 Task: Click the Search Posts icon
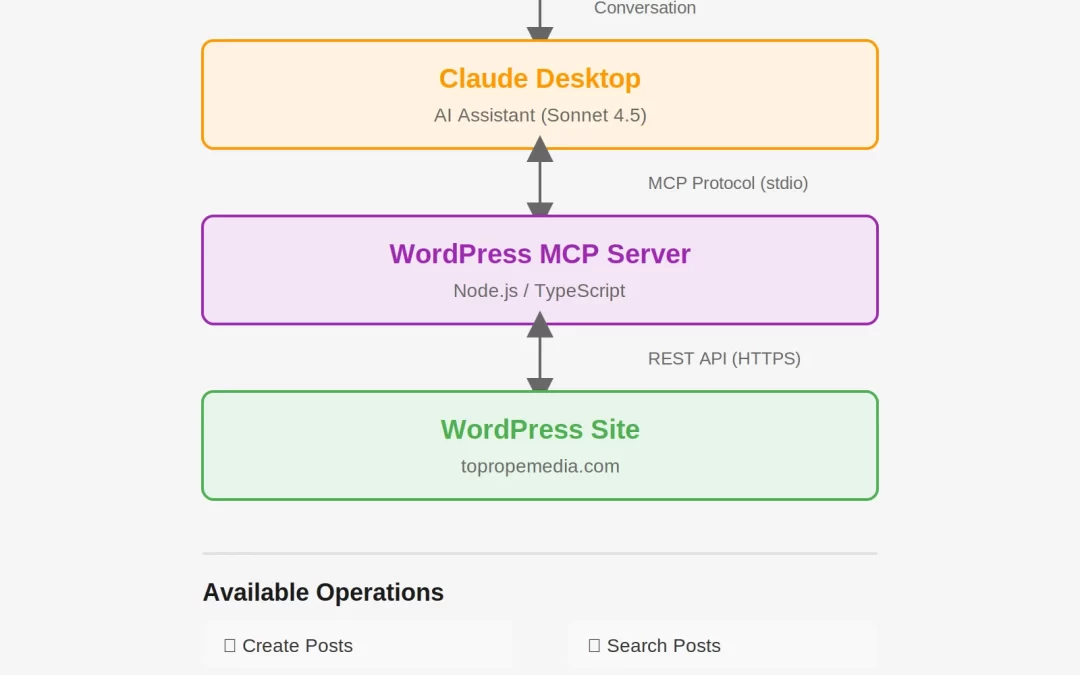[x=594, y=645]
